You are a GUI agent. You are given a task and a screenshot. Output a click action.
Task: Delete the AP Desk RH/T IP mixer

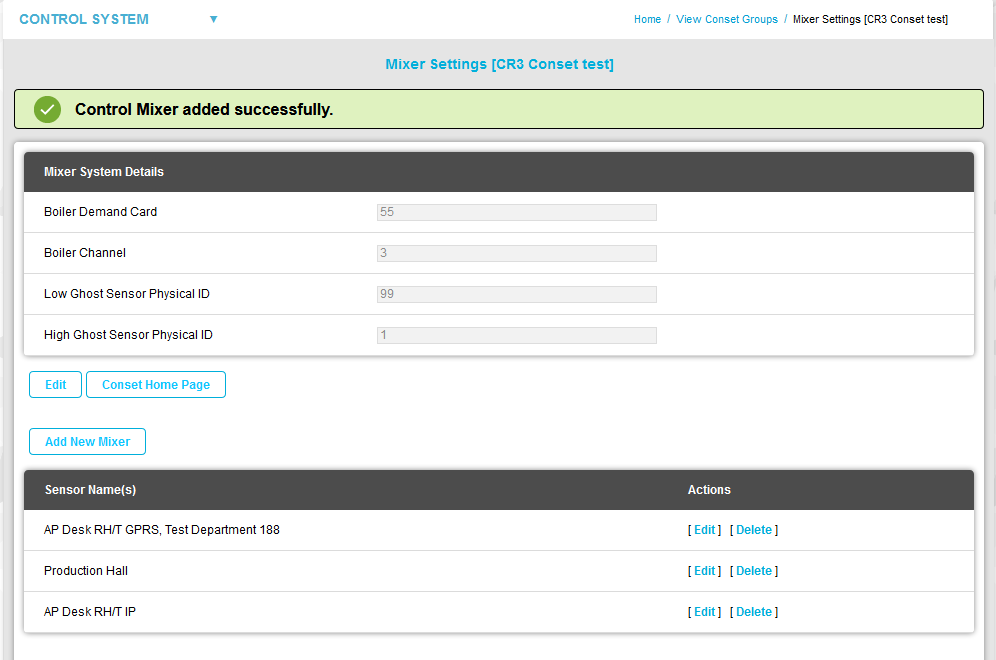(753, 612)
